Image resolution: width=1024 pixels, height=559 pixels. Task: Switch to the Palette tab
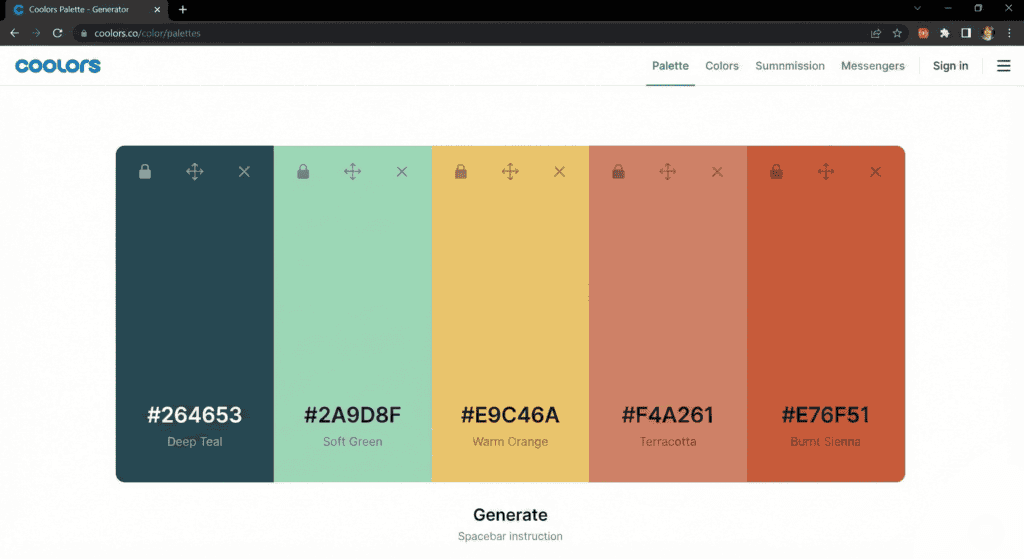670,66
